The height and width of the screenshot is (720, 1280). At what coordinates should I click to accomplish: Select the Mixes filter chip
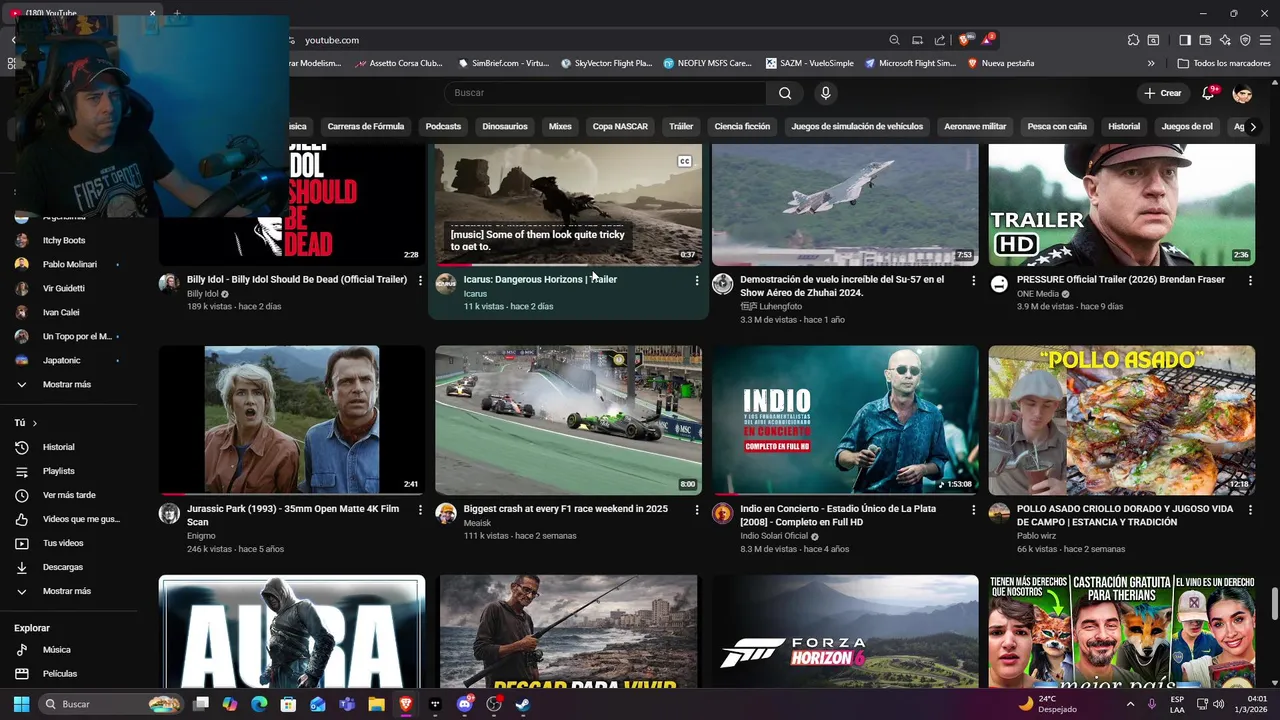560,127
